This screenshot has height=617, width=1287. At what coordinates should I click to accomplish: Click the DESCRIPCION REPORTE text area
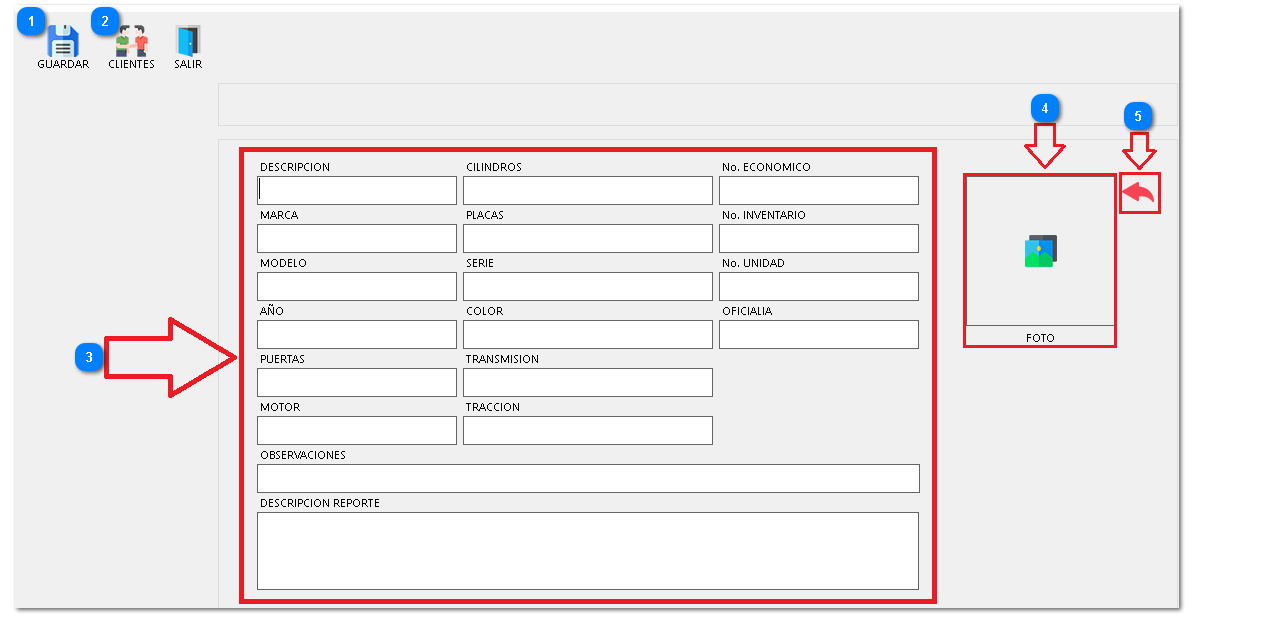coord(588,550)
